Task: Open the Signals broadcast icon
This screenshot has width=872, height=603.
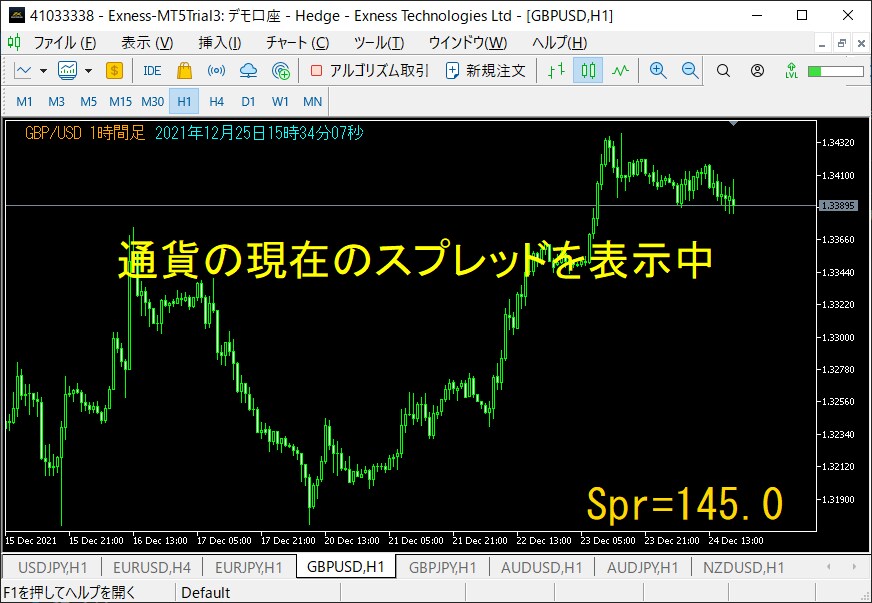Action: (x=216, y=71)
